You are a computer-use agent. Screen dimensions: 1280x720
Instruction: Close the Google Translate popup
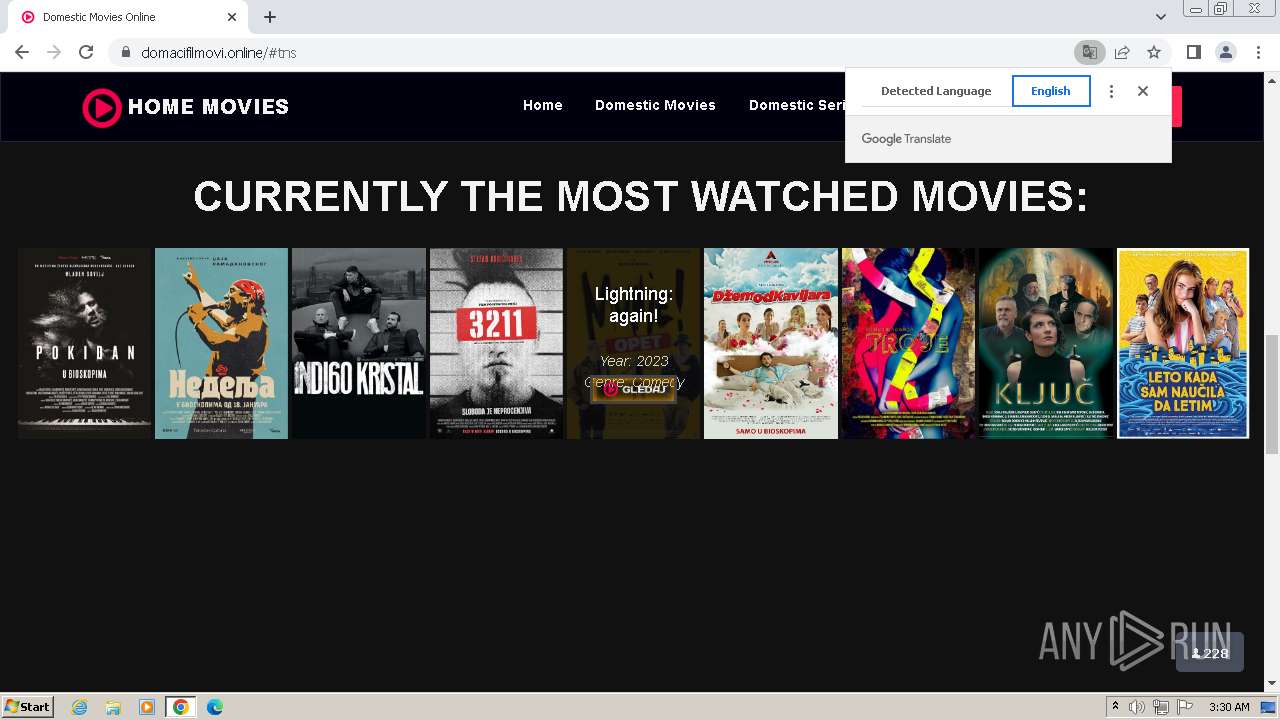[x=1143, y=91]
